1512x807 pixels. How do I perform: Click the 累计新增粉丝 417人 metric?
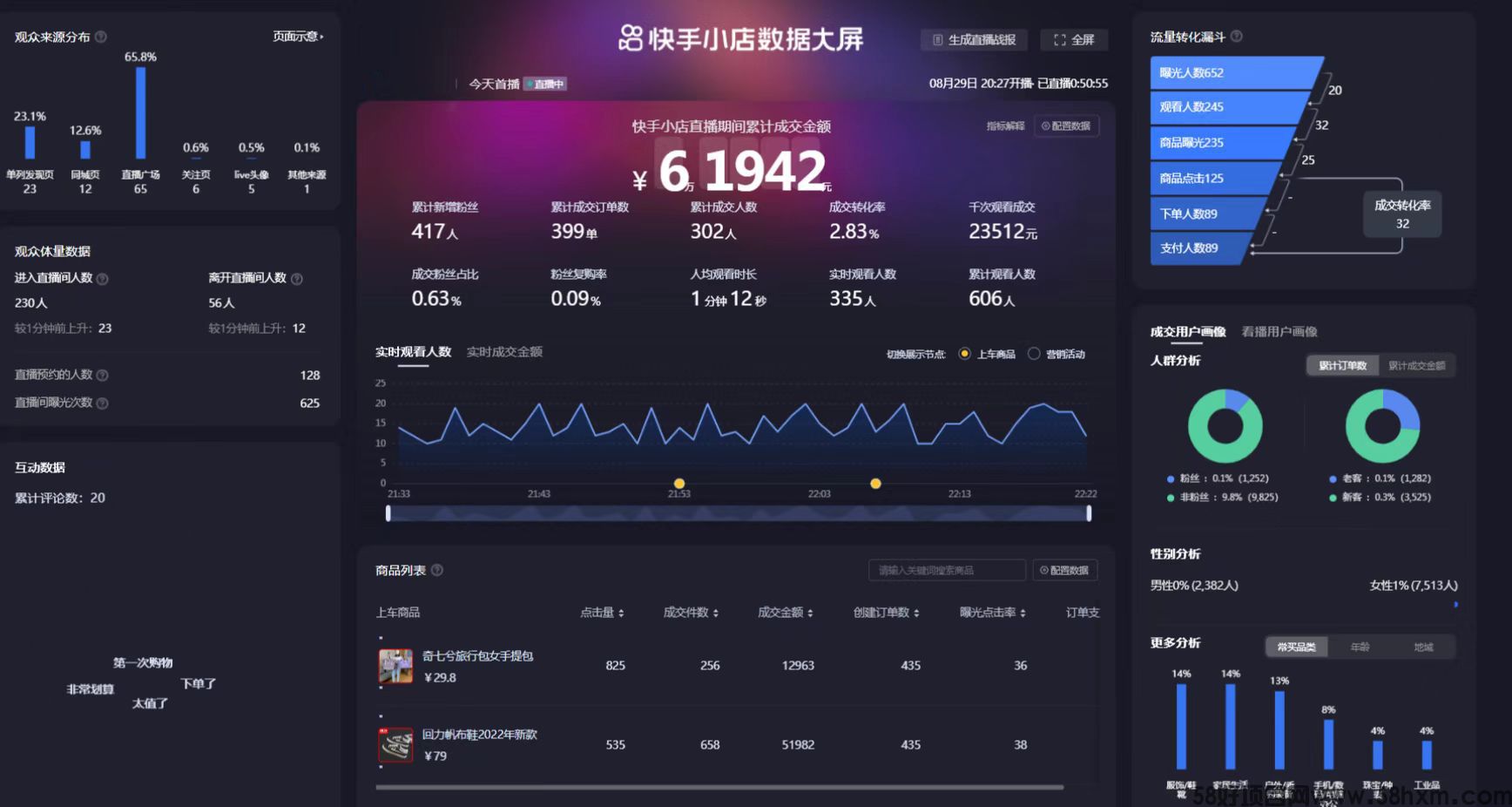(445, 221)
